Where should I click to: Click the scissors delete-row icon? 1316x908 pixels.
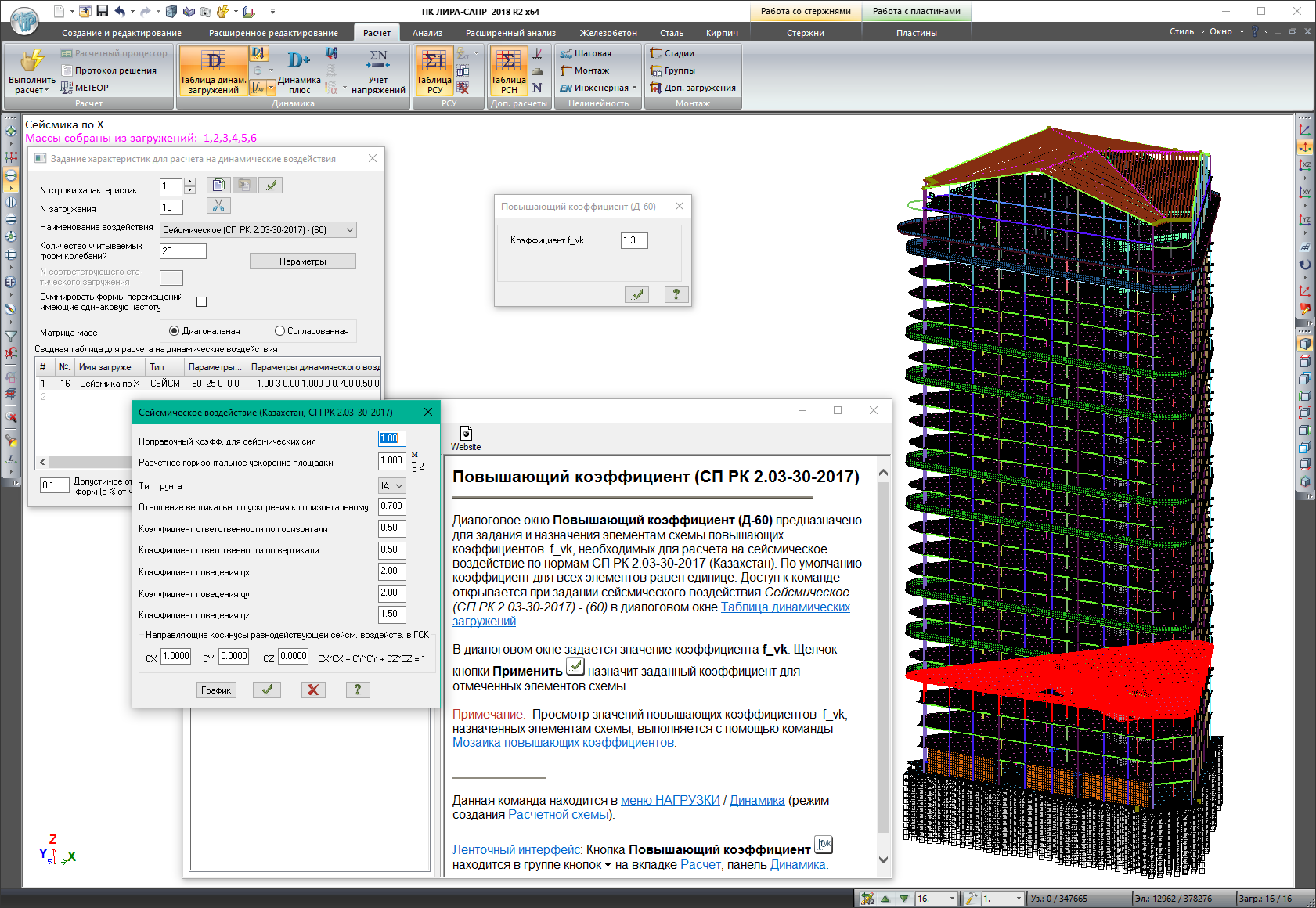pos(218,205)
